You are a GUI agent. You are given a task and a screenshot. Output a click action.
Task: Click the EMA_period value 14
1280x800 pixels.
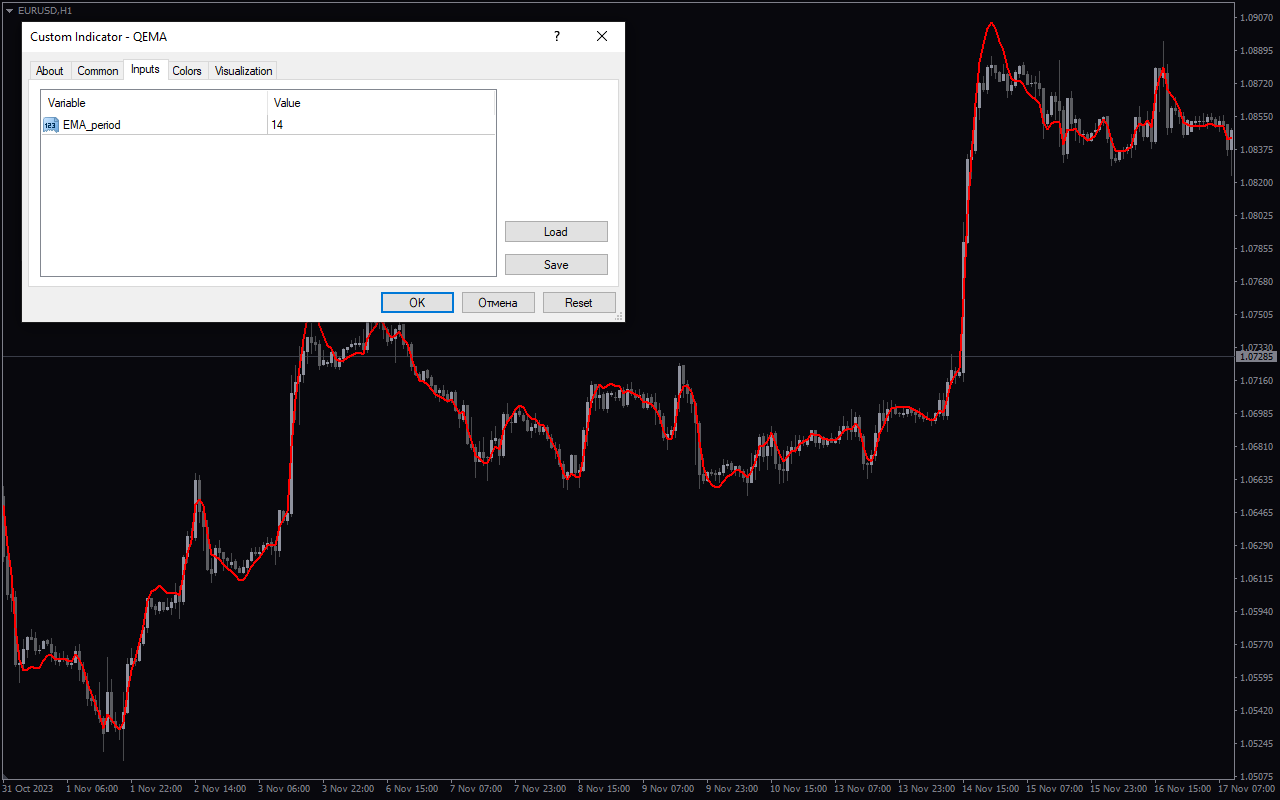click(277, 125)
